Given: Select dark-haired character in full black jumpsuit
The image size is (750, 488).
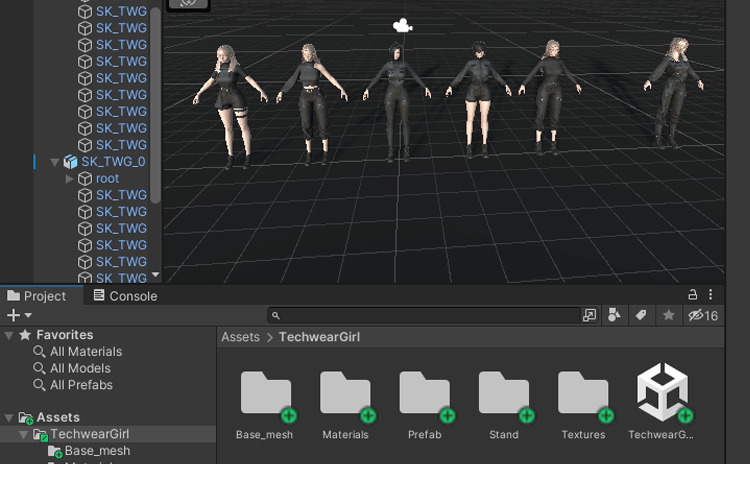Looking at the screenshot, I should click(x=397, y=102).
